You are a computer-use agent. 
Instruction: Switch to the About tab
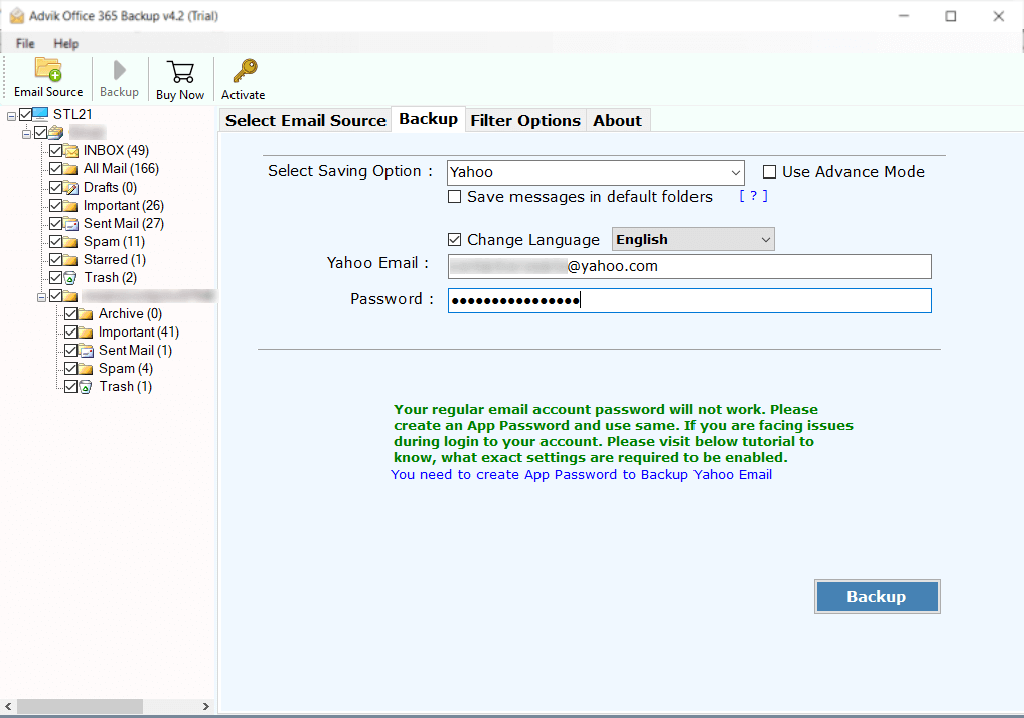pyautogui.click(x=617, y=121)
